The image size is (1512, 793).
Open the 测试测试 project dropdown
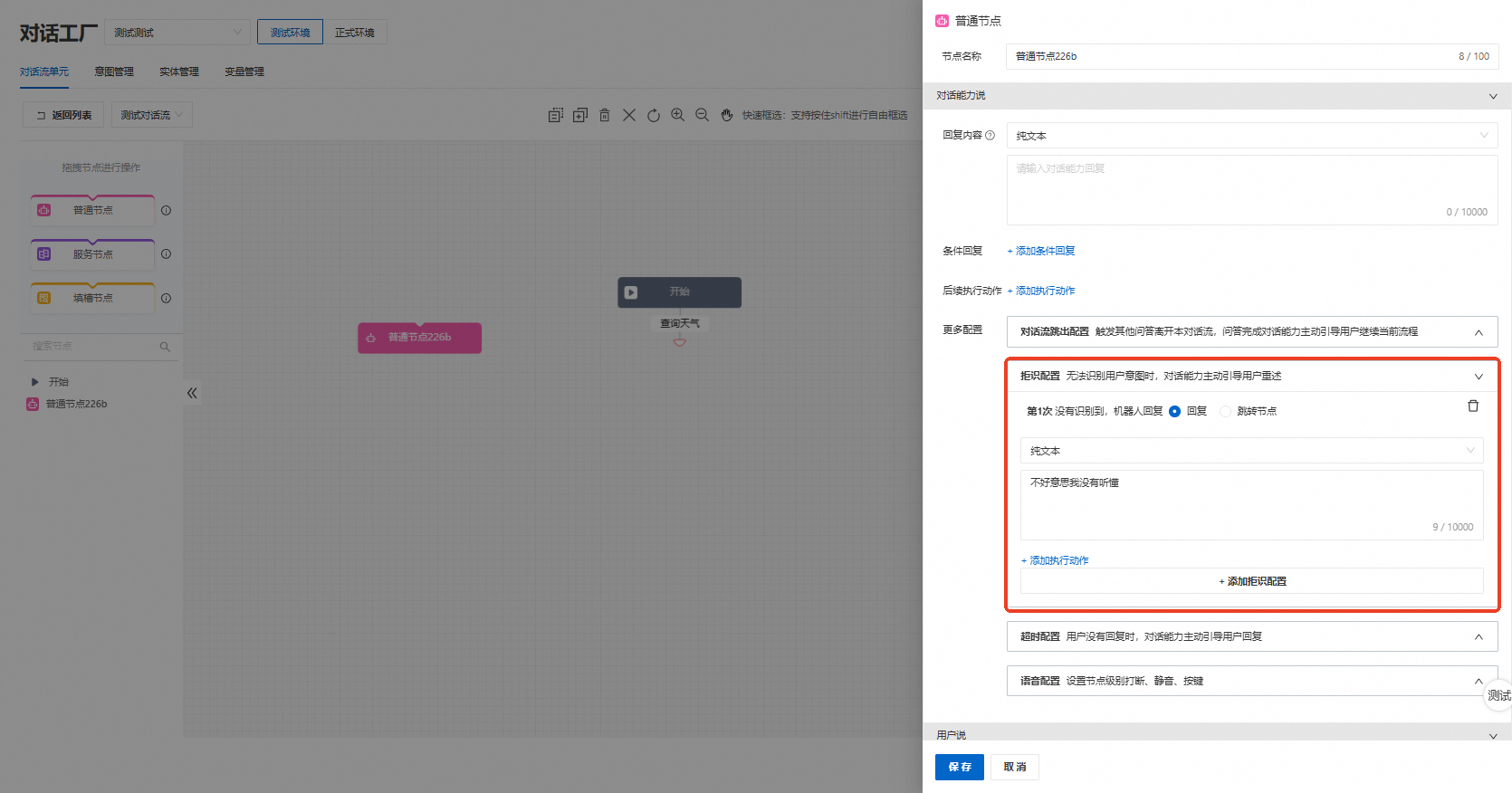point(177,33)
